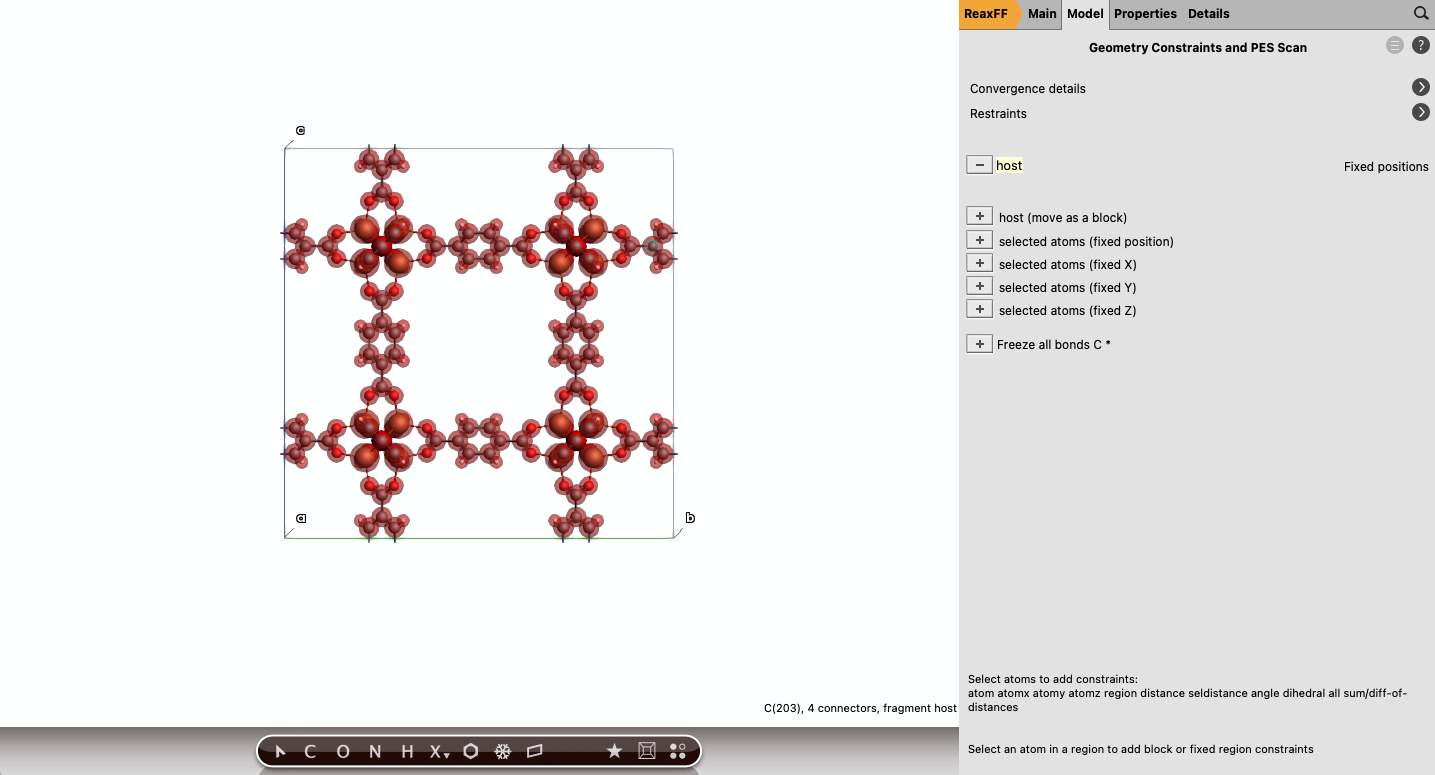Open the search magnifier icon

coord(1421,13)
